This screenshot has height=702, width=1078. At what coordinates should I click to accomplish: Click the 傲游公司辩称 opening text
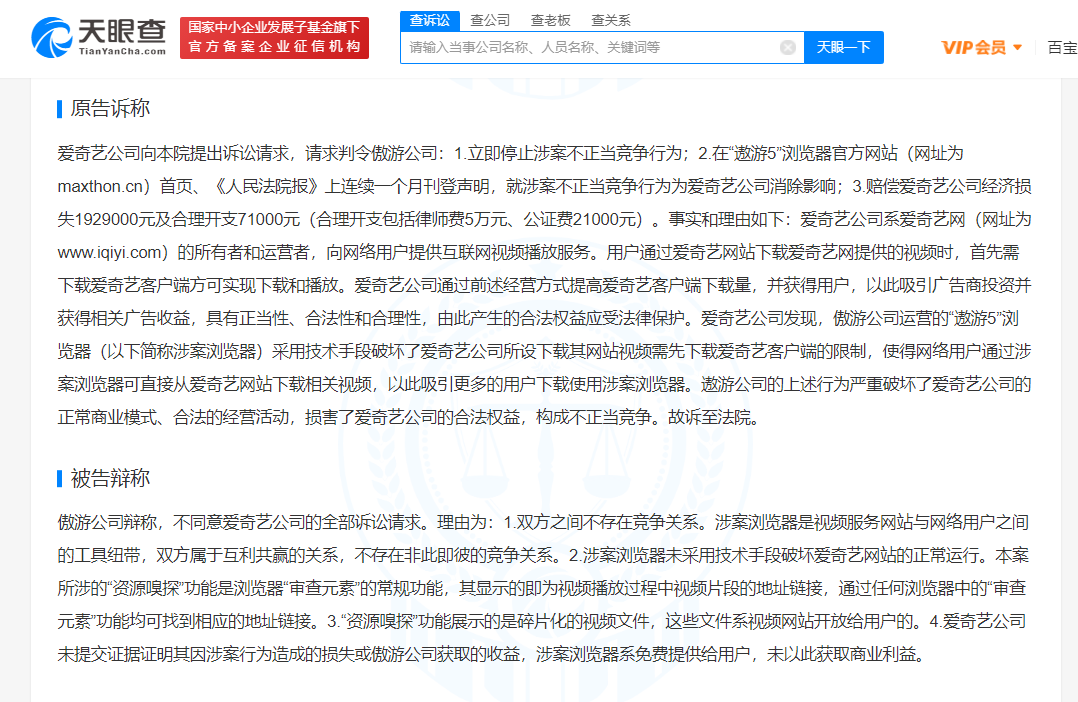(x=107, y=522)
